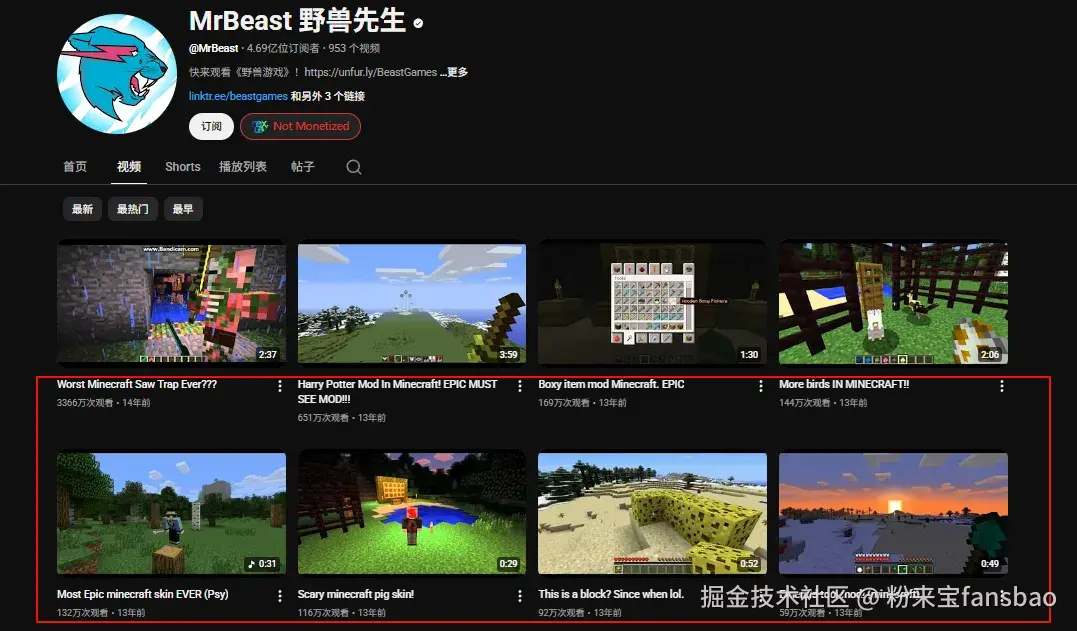The image size is (1077, 631).
Task: Play the 0:29 pig skin video thumbnail
Action: coord(411,513)
